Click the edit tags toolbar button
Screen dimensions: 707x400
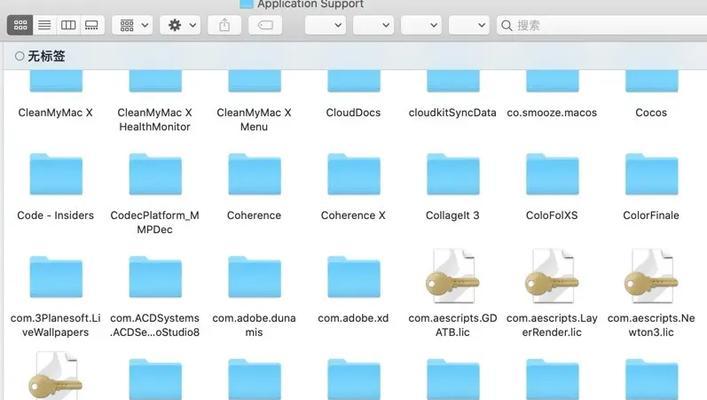265,25
